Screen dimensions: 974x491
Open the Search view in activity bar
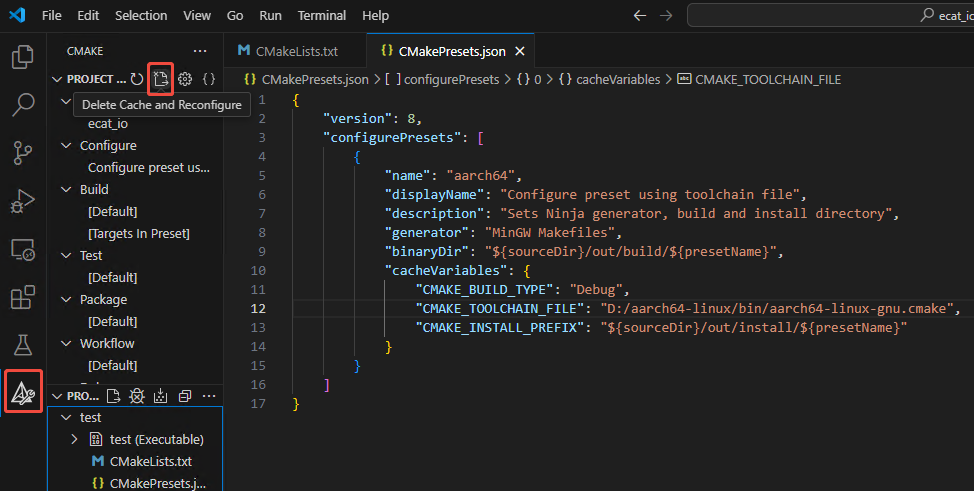[23, 104]
